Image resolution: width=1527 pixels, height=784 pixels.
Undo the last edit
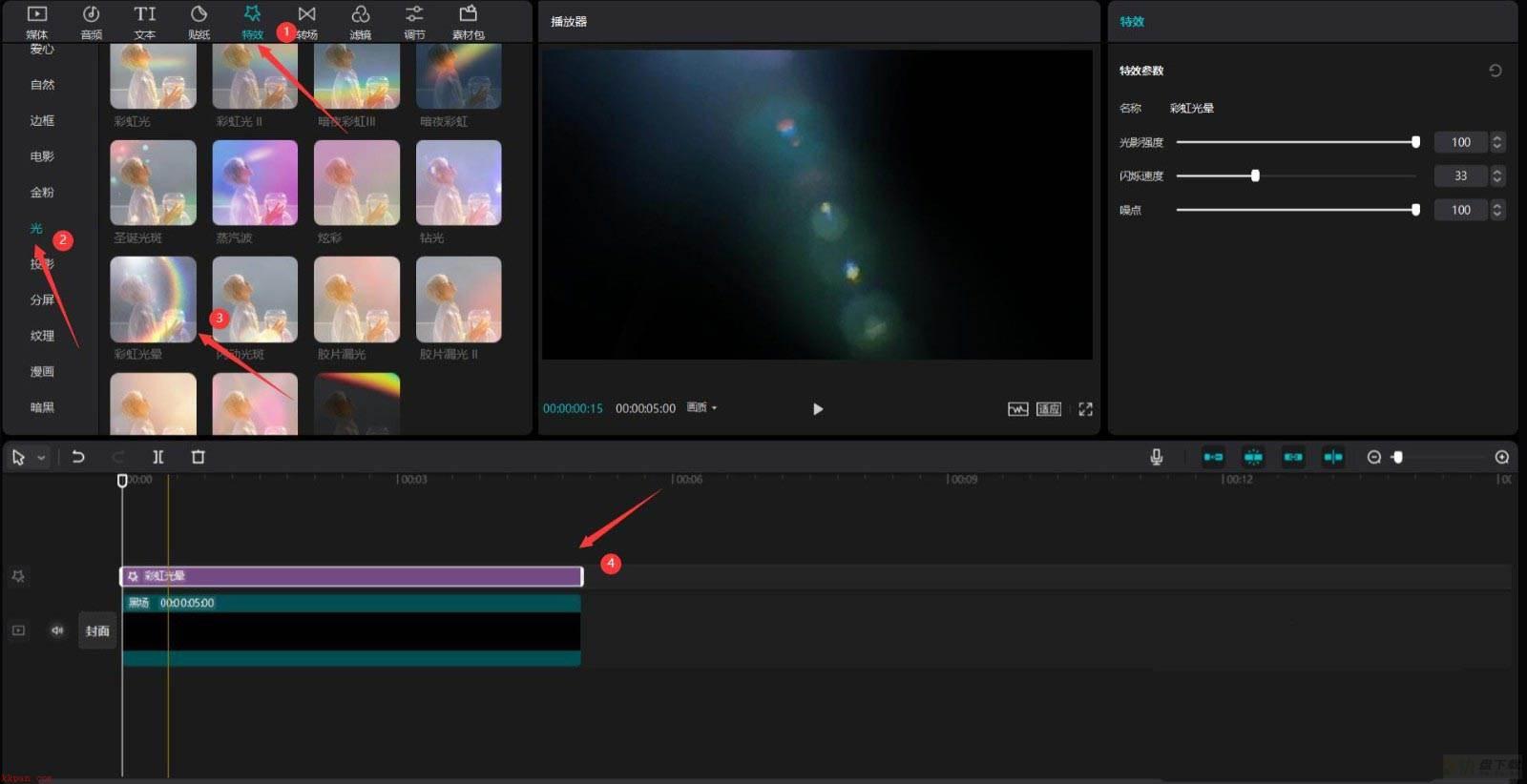(78, 457)
